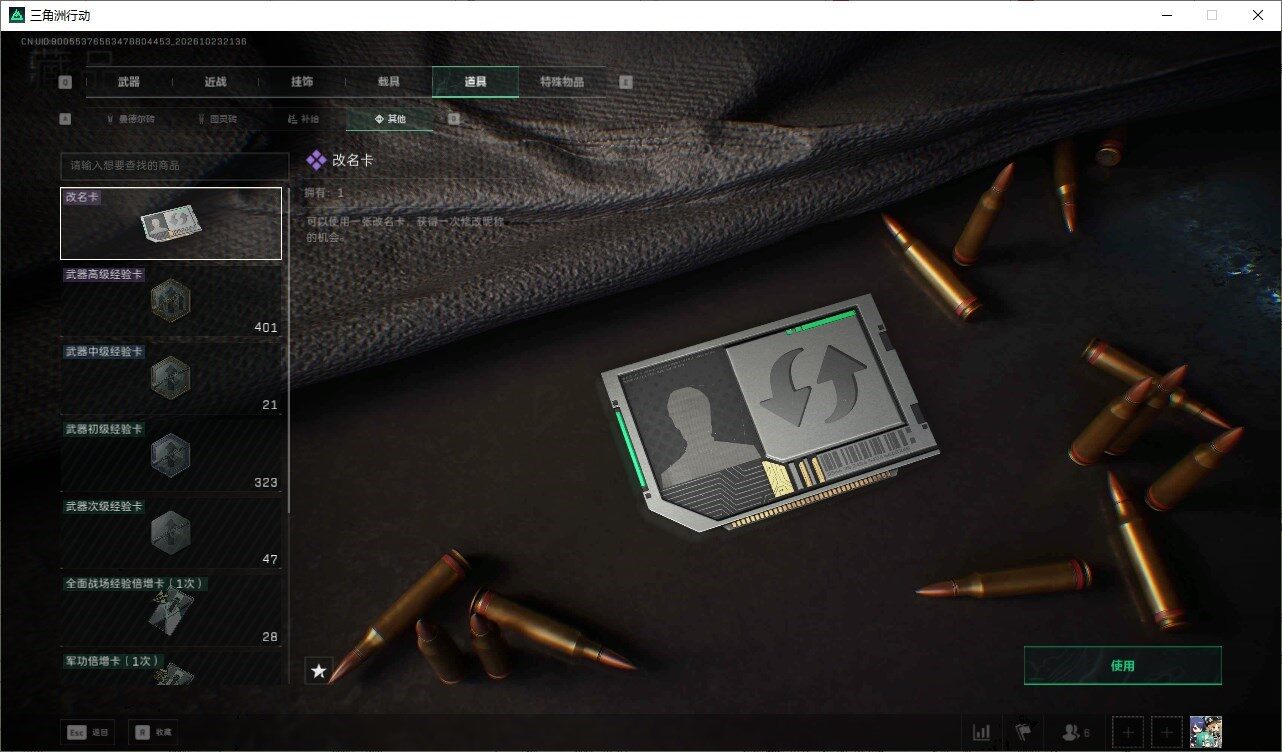This screenshot has width=1282, height=752.
Task: Favorite the item with the star icon
Action: click(318, 670)
